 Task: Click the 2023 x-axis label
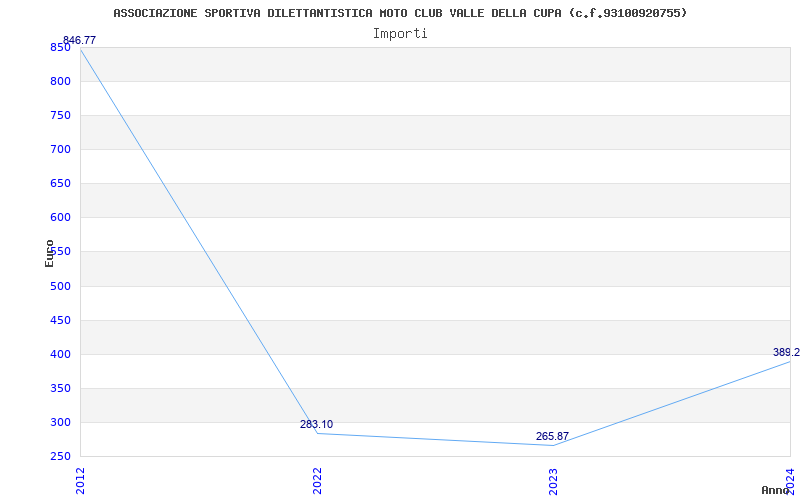553,481
